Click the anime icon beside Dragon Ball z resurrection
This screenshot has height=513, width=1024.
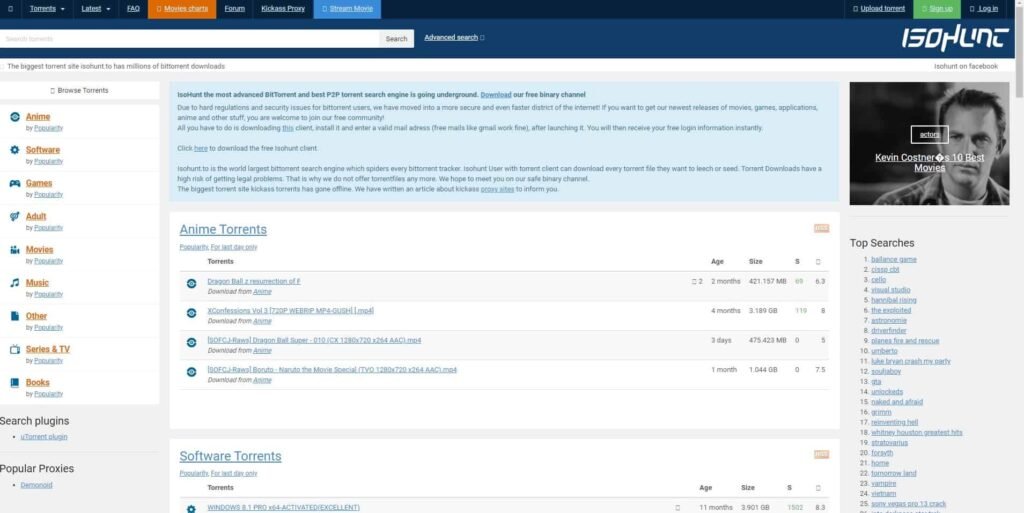pos(191,283)
